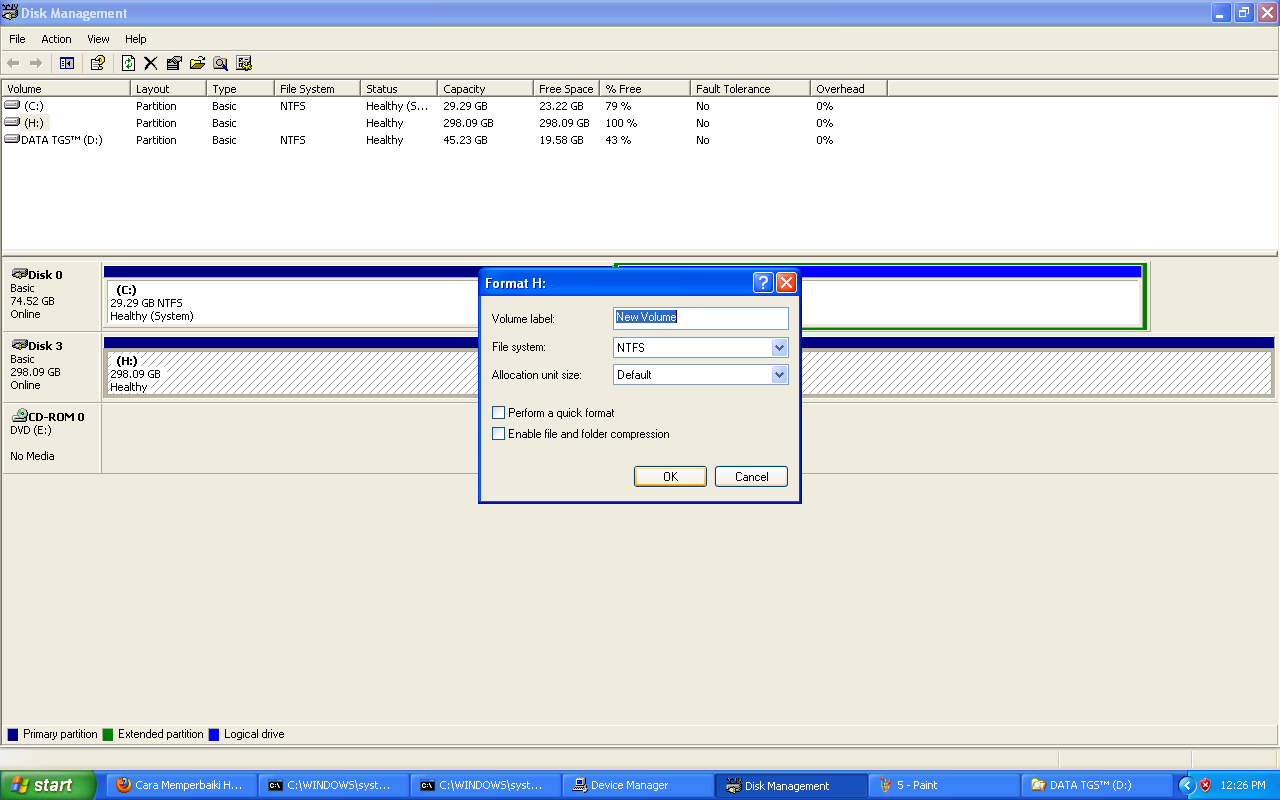Viewport: 1280px width, 800px height.
Task: Expand the Forward navigation arrow button
Action: click(35, 62)
